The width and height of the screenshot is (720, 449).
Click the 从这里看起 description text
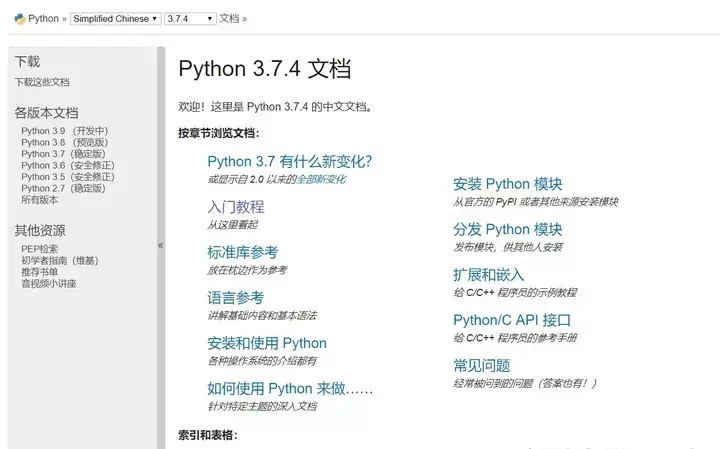[x=232, y=224]
